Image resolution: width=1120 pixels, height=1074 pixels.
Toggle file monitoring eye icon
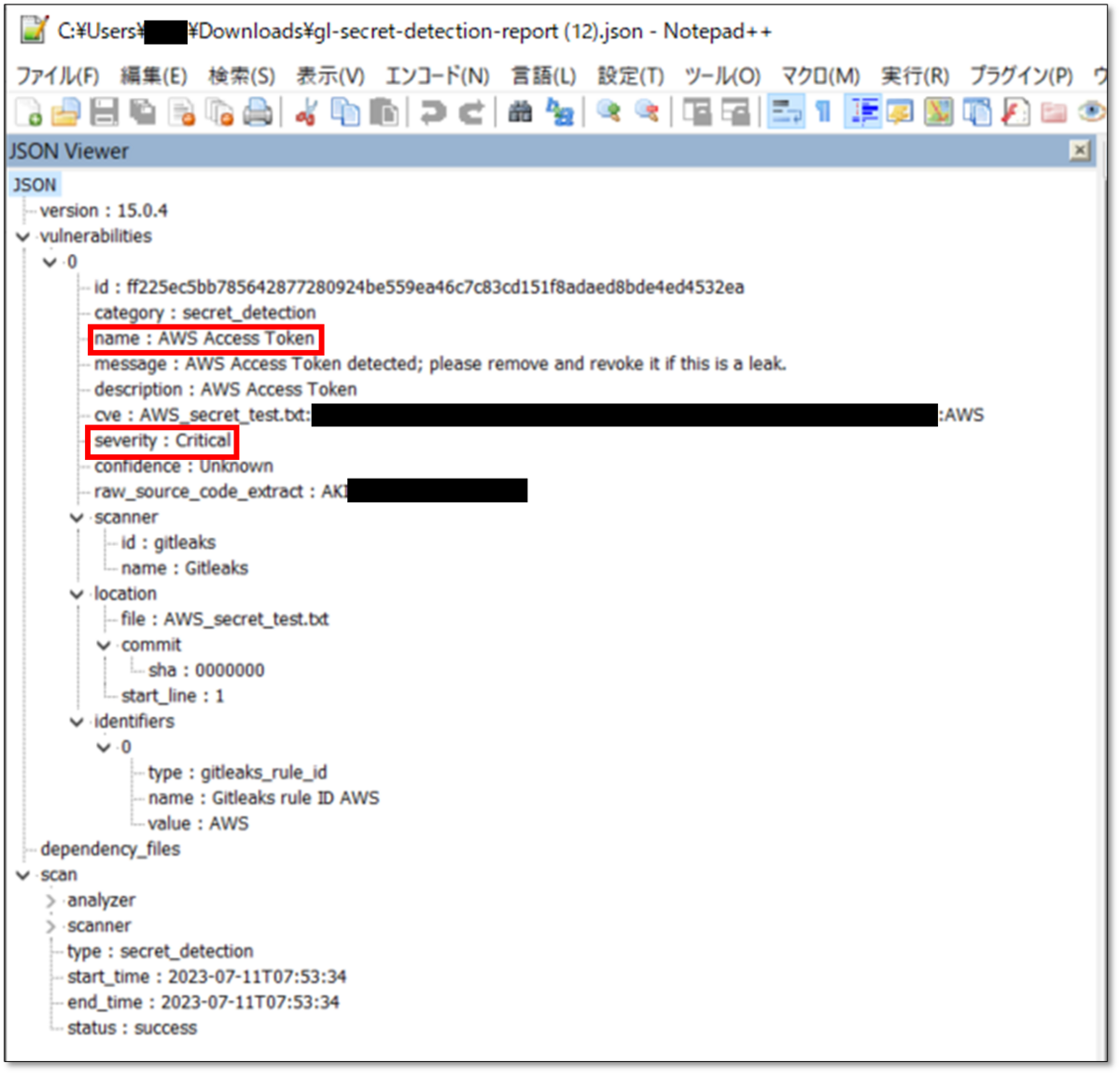(1091, 113)
